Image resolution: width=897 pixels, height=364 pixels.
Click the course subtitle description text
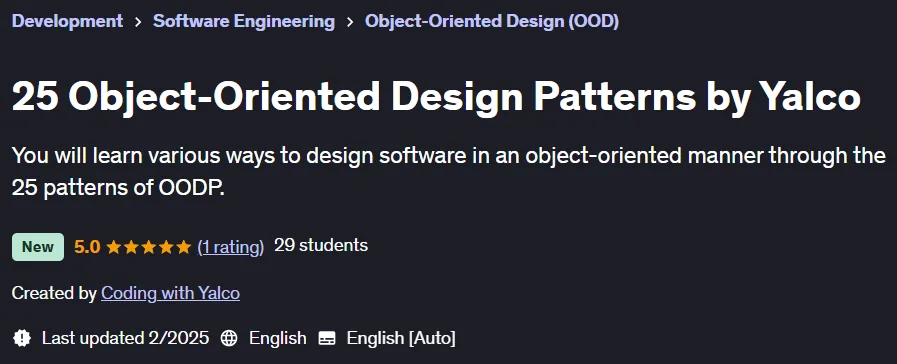[448, 172]
